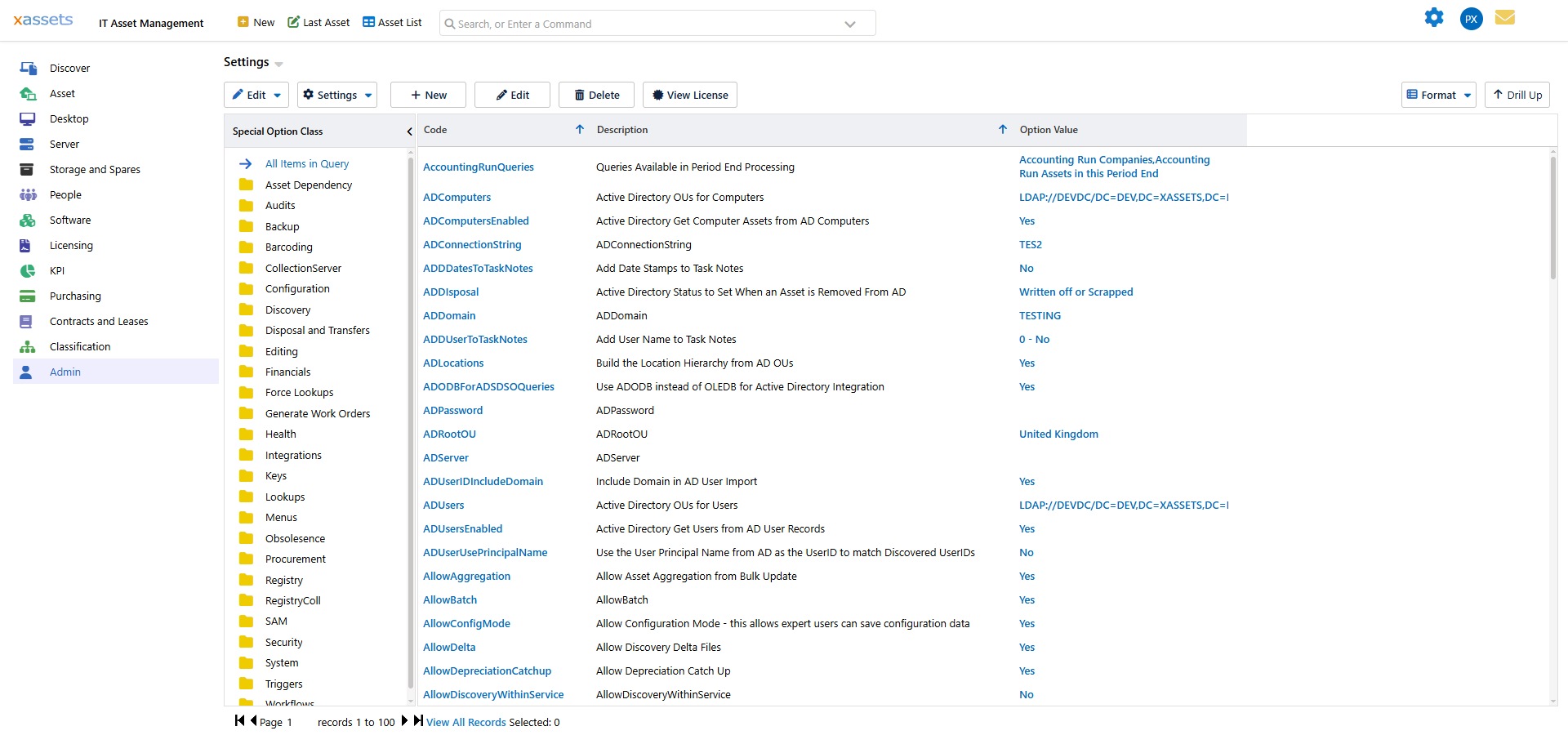Screen dimensions: 1568x744
Task: Collapse the Special Option Class panel
Action: pyautogui.click(x=409, y=131)
